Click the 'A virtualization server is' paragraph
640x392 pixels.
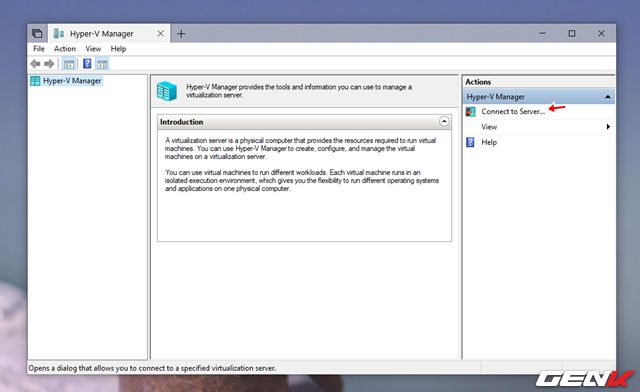(300, 148)
